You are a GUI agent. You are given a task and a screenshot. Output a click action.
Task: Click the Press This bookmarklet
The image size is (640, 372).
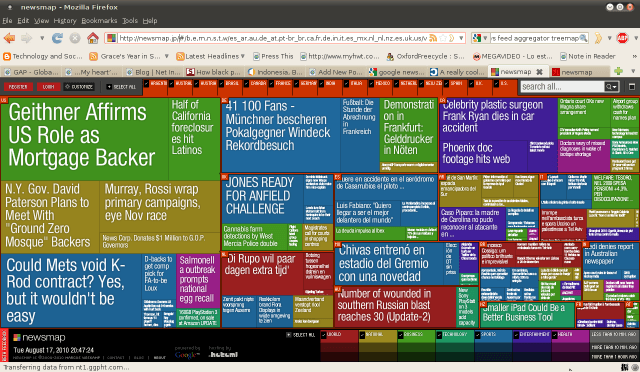coord(273,56)
